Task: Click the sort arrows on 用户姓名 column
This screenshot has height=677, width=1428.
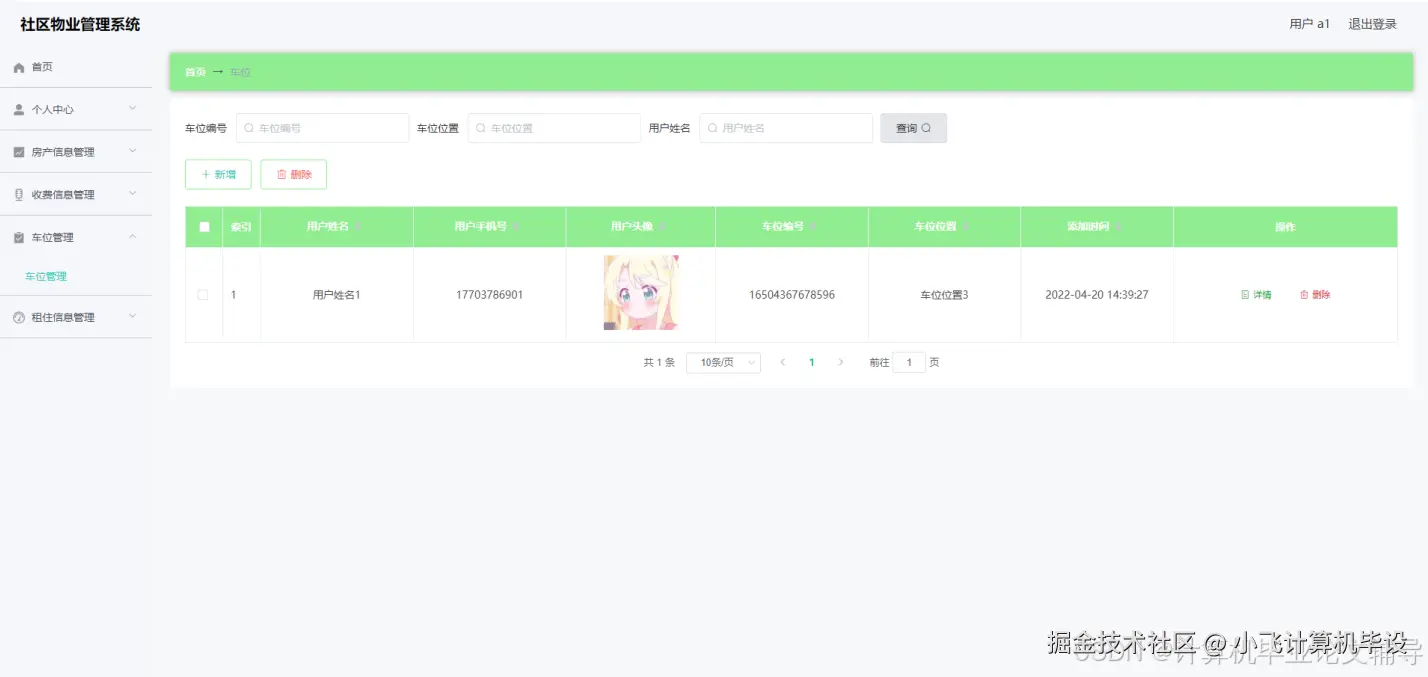Action: 359,227
